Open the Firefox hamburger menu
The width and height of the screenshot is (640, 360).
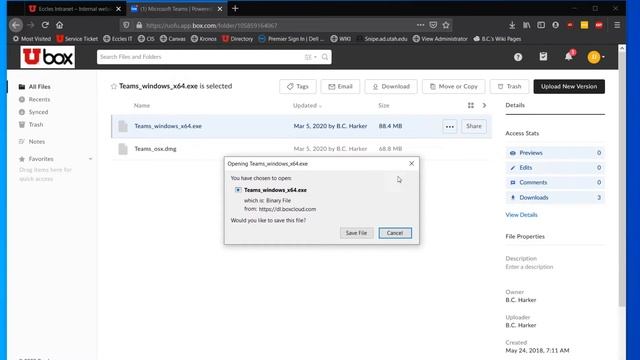tap(617, 25)
